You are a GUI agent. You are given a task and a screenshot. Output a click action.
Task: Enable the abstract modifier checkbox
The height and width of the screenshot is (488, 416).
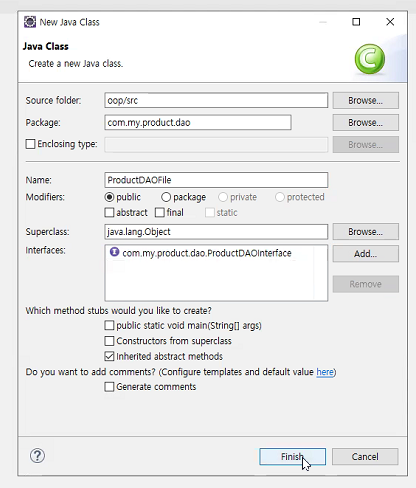[x=109, y=212]
